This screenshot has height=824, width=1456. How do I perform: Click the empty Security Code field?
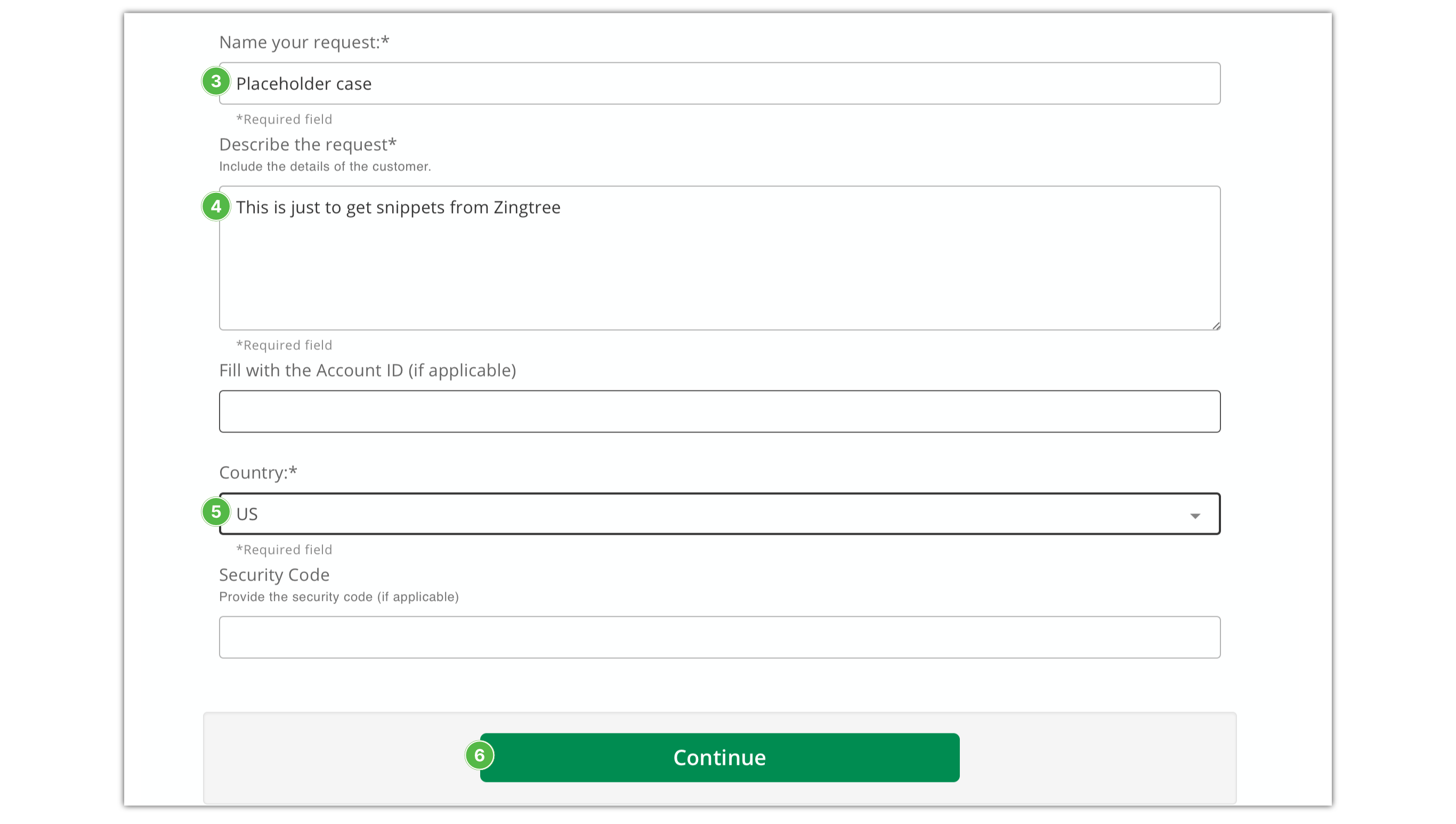[719, 637]
